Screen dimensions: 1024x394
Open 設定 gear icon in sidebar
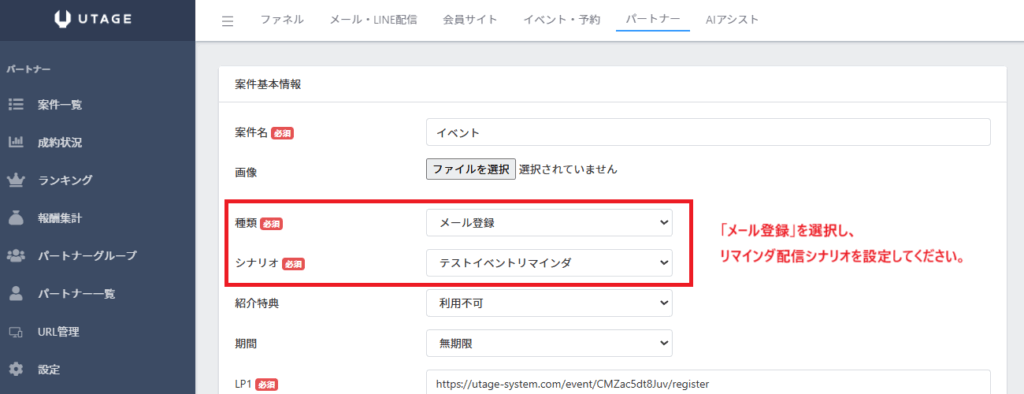(16, 370)
